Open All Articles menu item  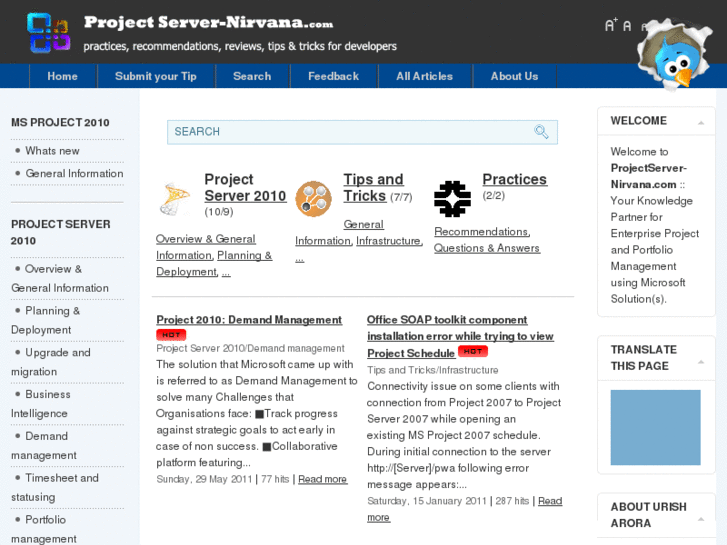coord(424,76)
